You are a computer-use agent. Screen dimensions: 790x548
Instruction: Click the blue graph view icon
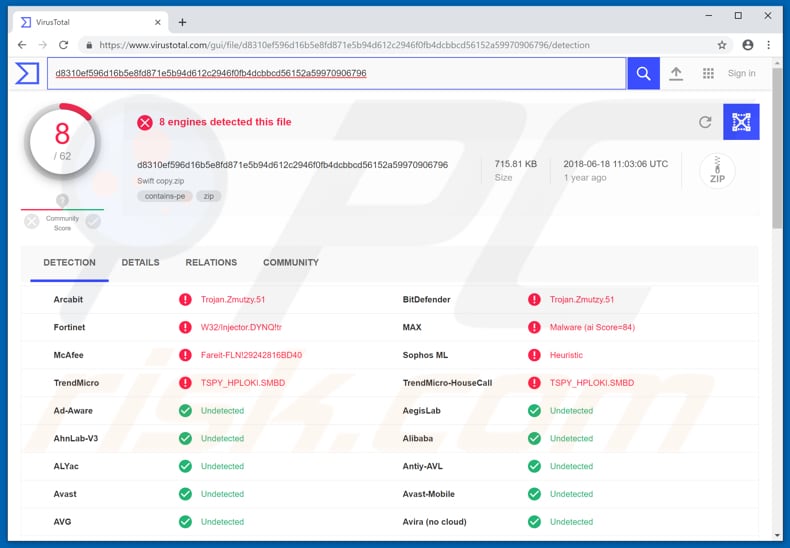coord(741,122)
